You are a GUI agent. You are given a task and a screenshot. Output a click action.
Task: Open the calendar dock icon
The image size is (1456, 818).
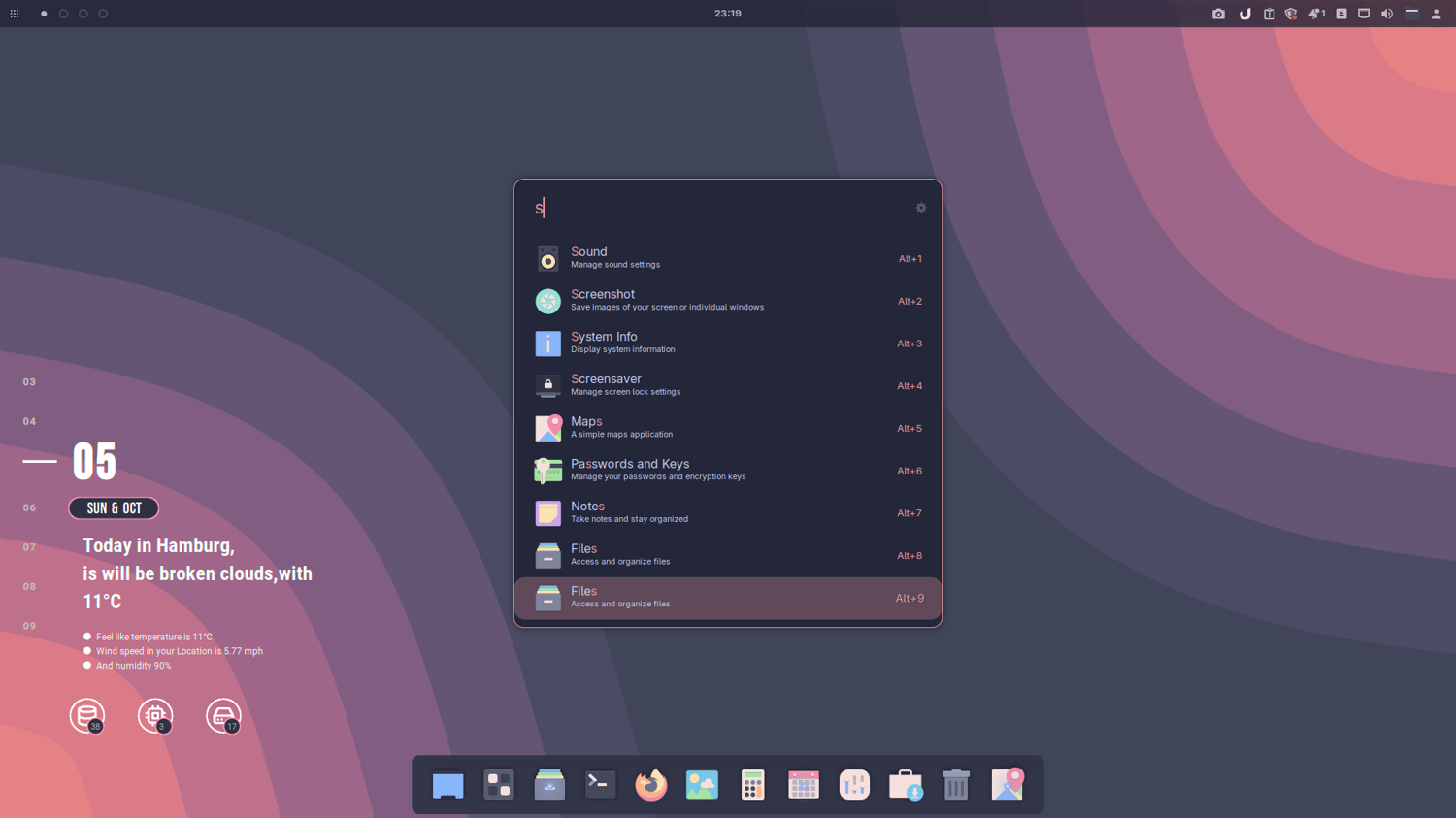coord(804,785)
